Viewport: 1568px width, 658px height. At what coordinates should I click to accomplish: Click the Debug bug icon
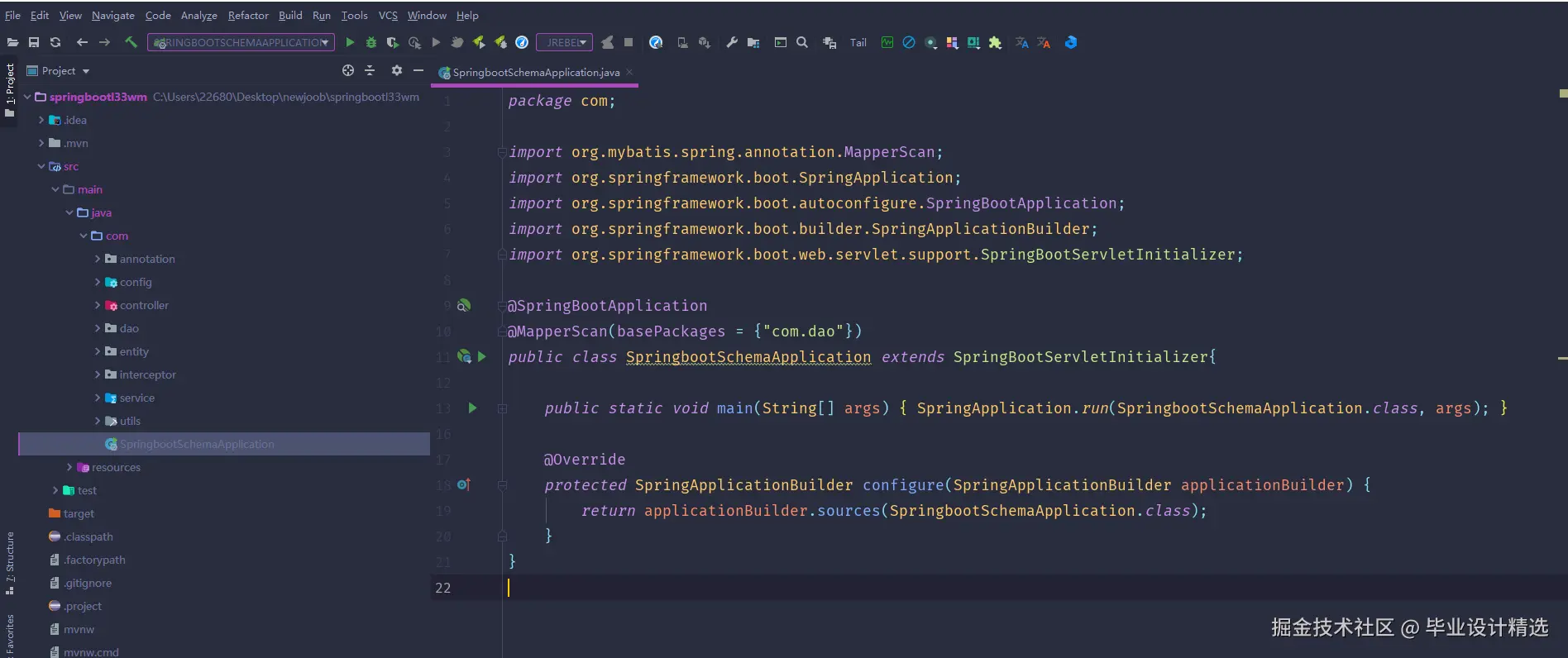click(371, 42)
